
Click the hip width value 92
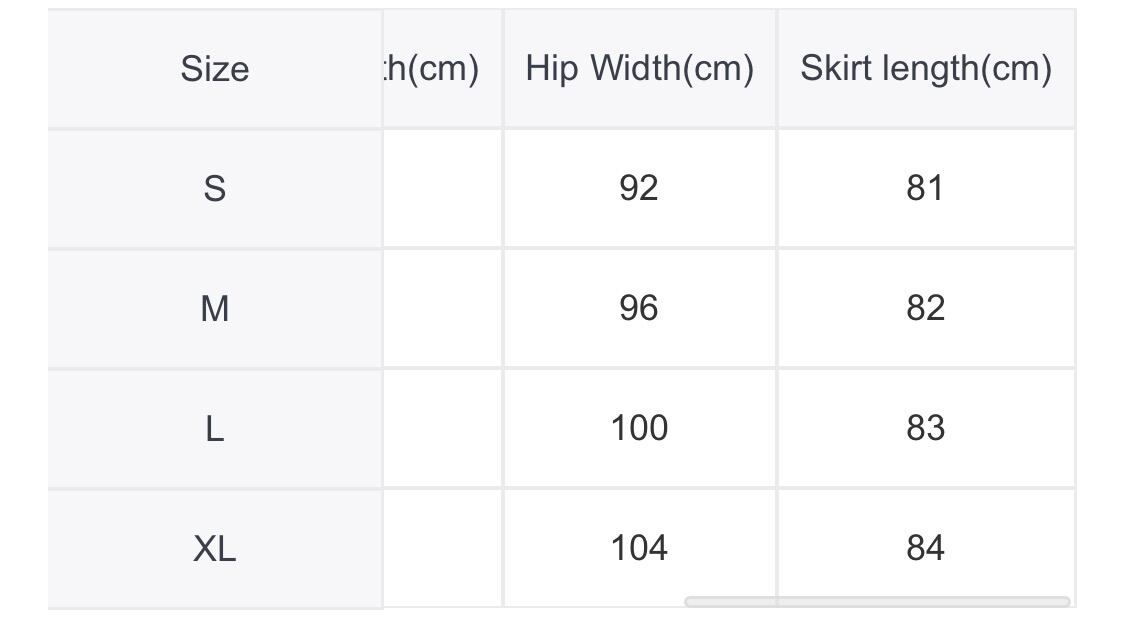[x=639, y=188]
